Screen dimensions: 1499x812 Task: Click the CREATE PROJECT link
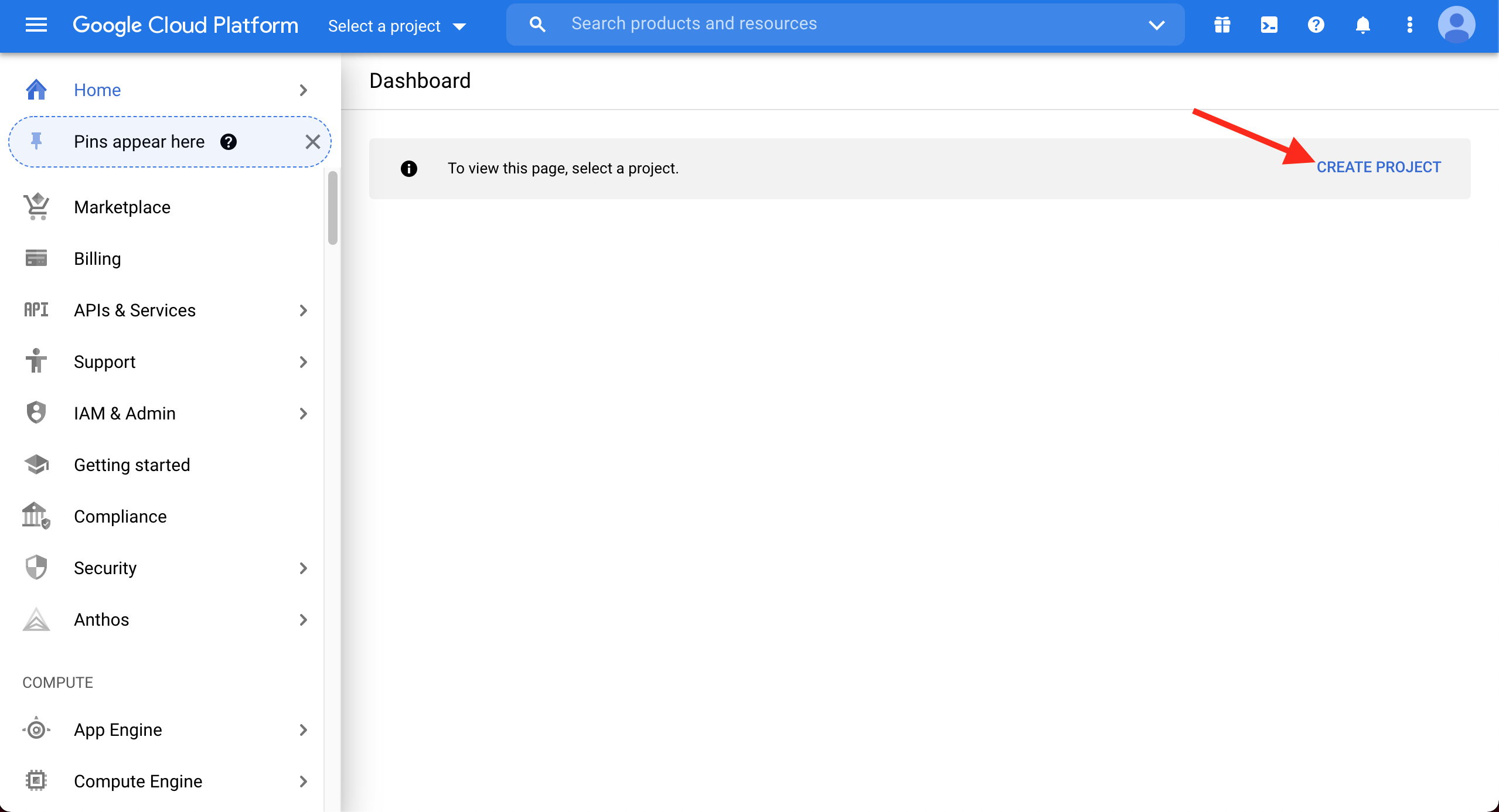click(1378, 168)
